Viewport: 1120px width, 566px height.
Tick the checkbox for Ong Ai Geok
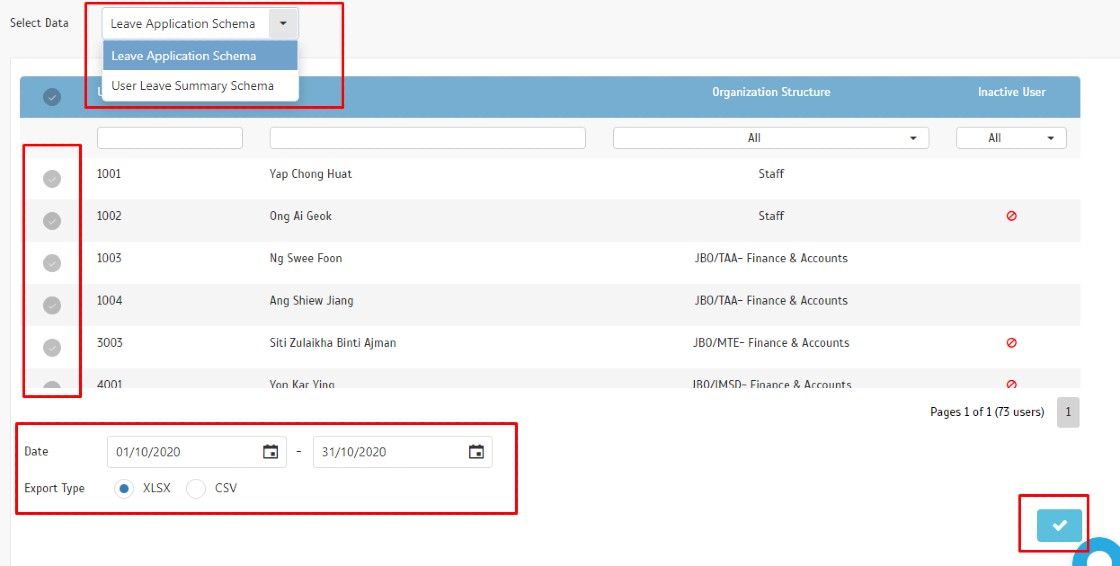click(51, 221)
